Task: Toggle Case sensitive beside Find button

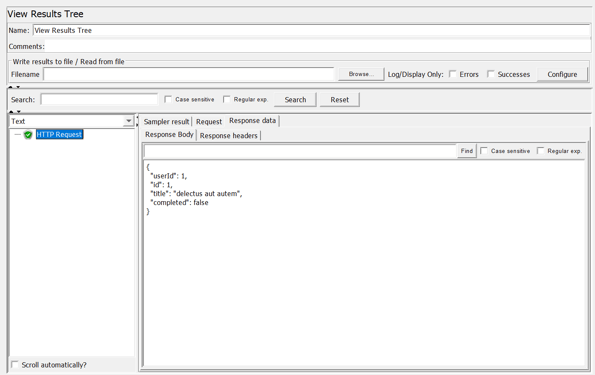Action: pyautogui.click(x=484, y=151)
